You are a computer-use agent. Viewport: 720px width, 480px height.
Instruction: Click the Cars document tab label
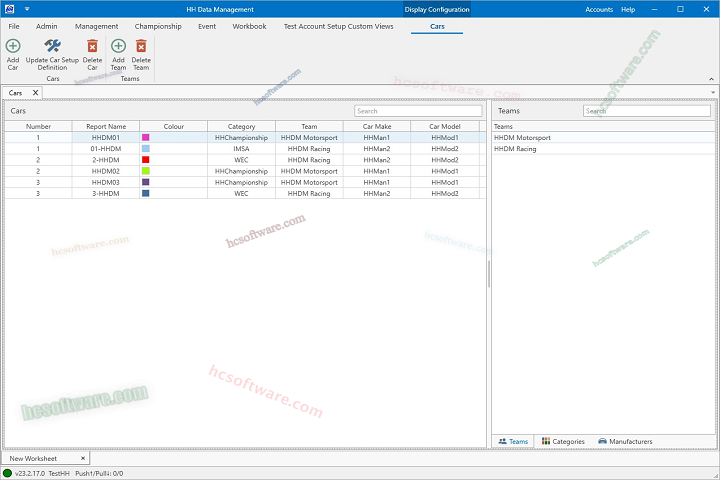[15, 93]
